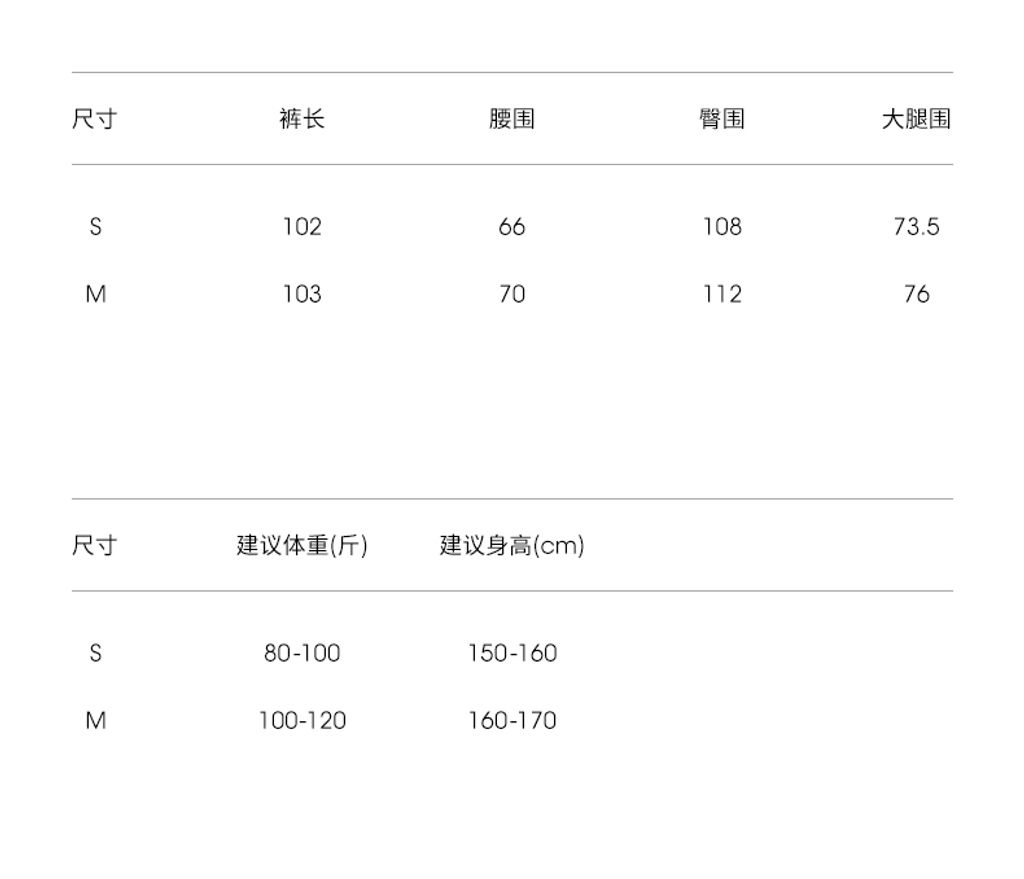
Task: Select height range 160-170
Action: 512,720
